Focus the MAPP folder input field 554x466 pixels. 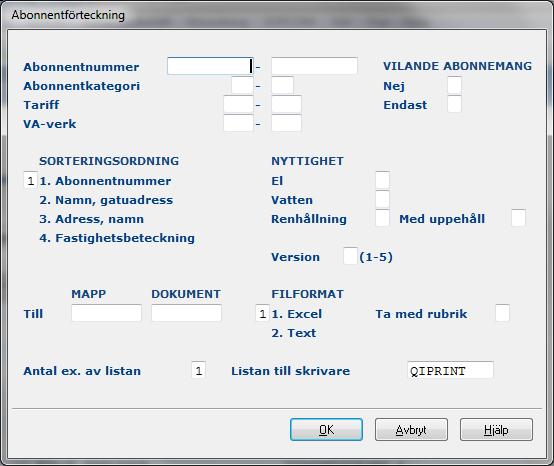click(x=106, y=313)
